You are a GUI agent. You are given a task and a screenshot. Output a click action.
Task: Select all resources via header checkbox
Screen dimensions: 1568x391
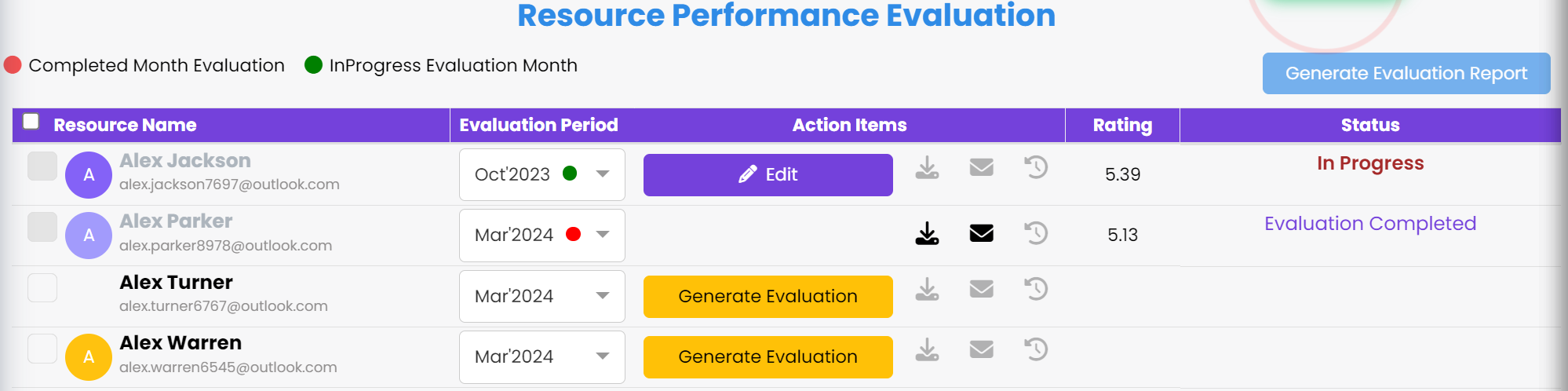(x=31, y=121)
